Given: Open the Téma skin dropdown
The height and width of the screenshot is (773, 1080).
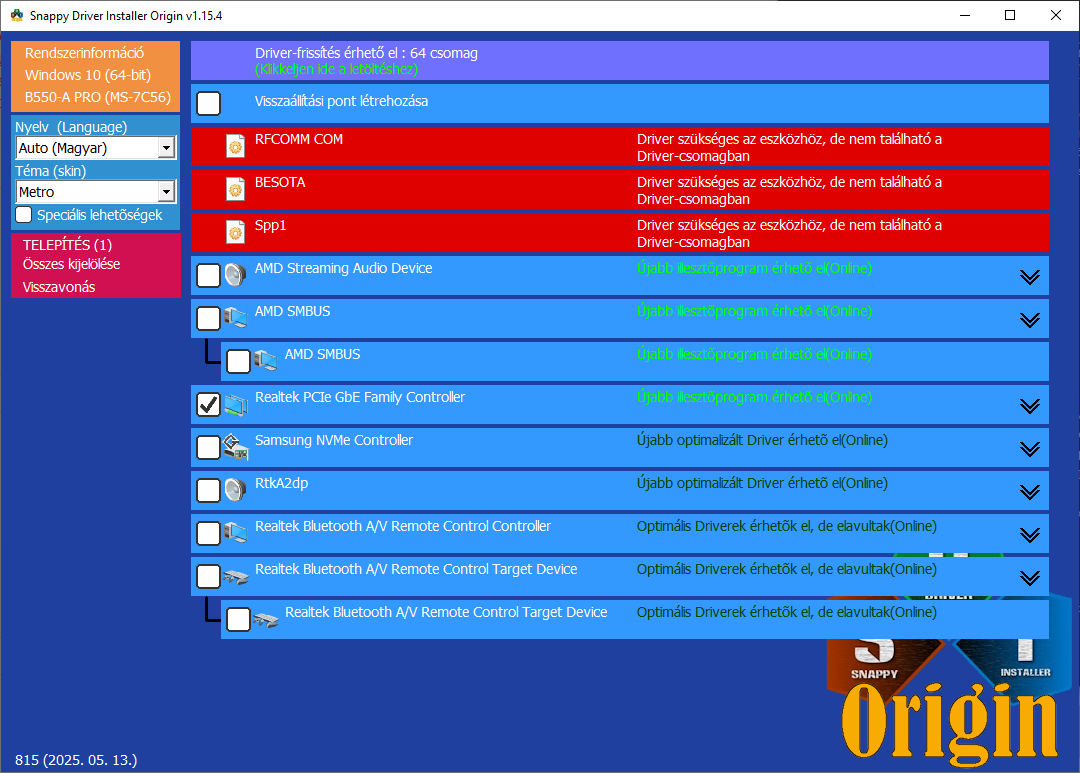Looking at the screenshot, I should [166, 192].
